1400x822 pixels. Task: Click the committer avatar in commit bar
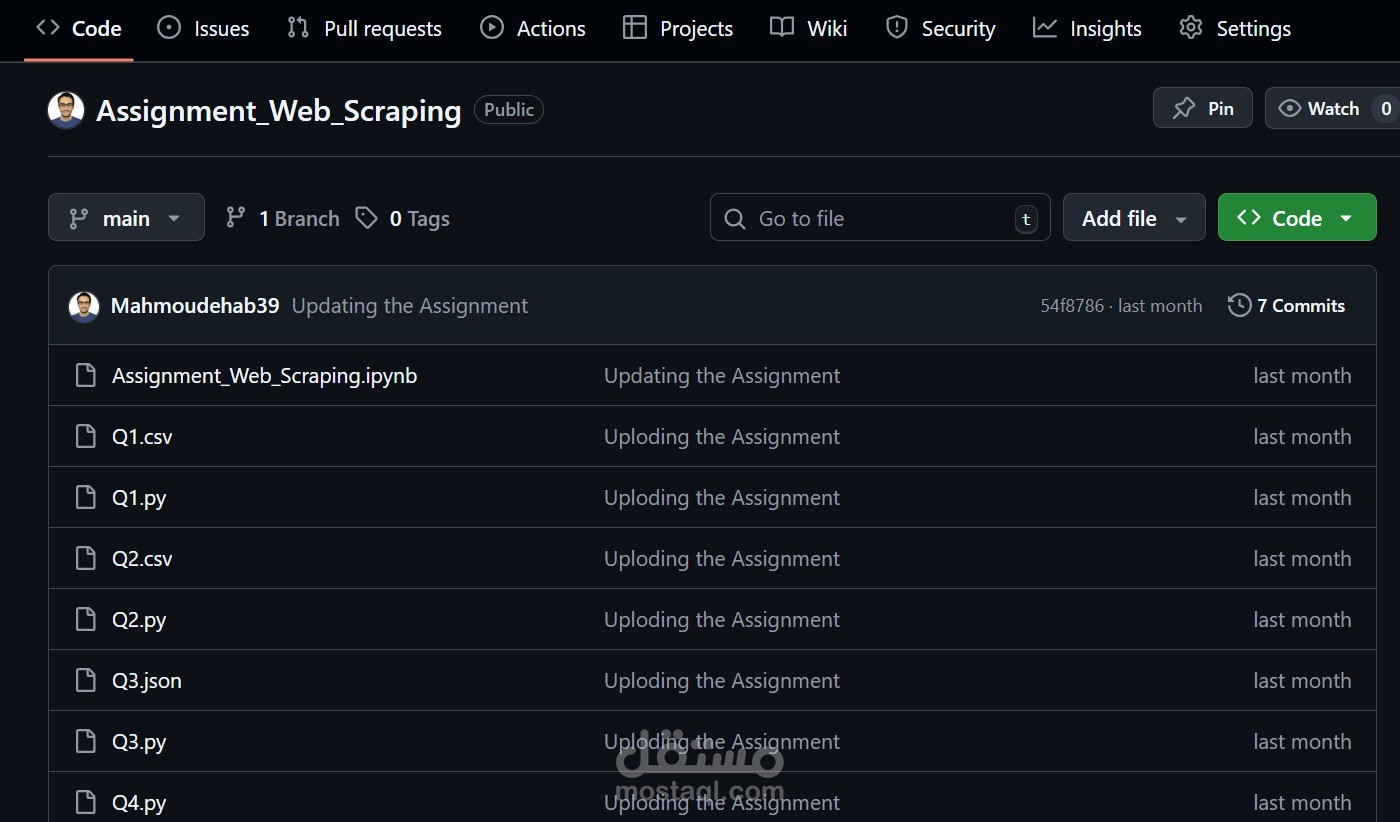pyautogui.click(x=84, y=306)
